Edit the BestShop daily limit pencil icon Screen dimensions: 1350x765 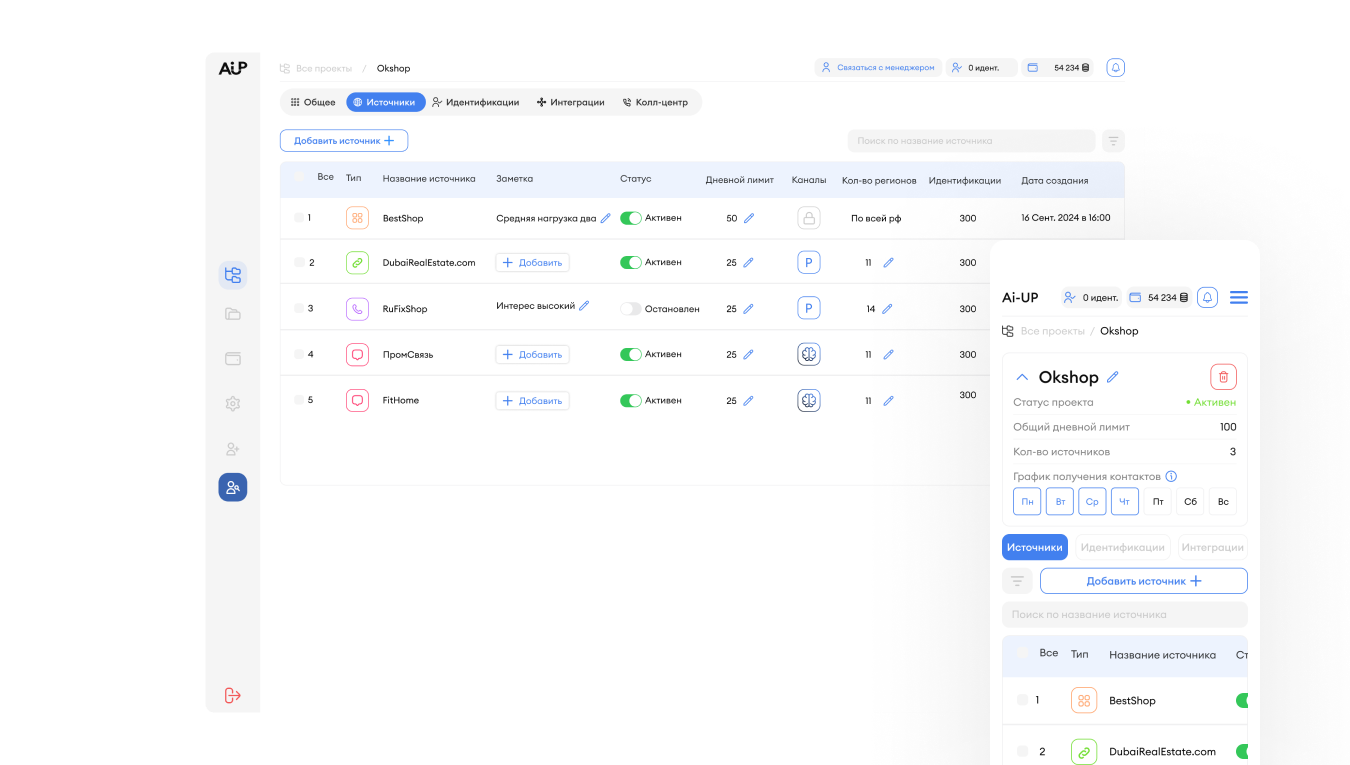click(749, 218)
